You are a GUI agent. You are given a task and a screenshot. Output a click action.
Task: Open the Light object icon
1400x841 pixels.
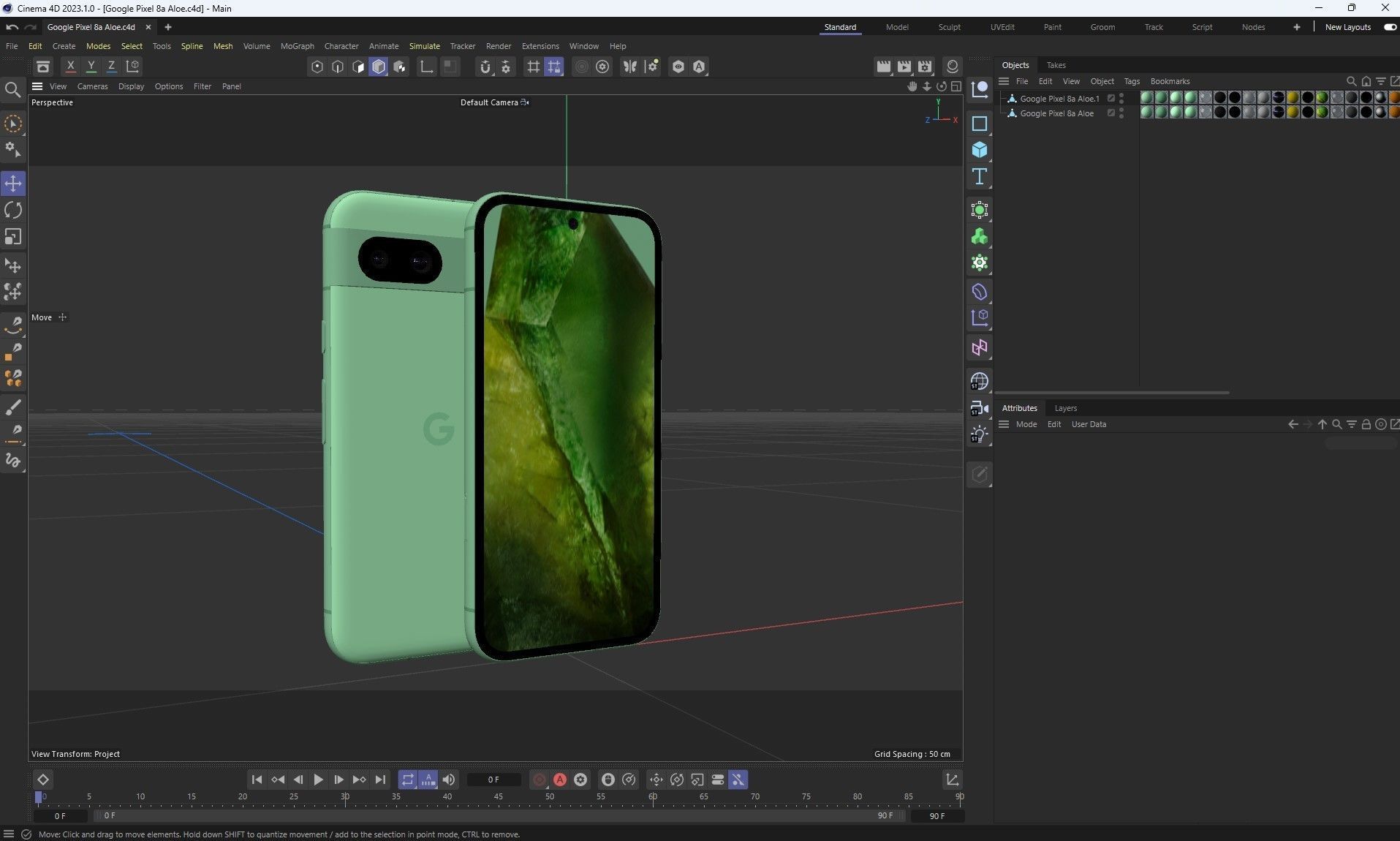(979, 434)
